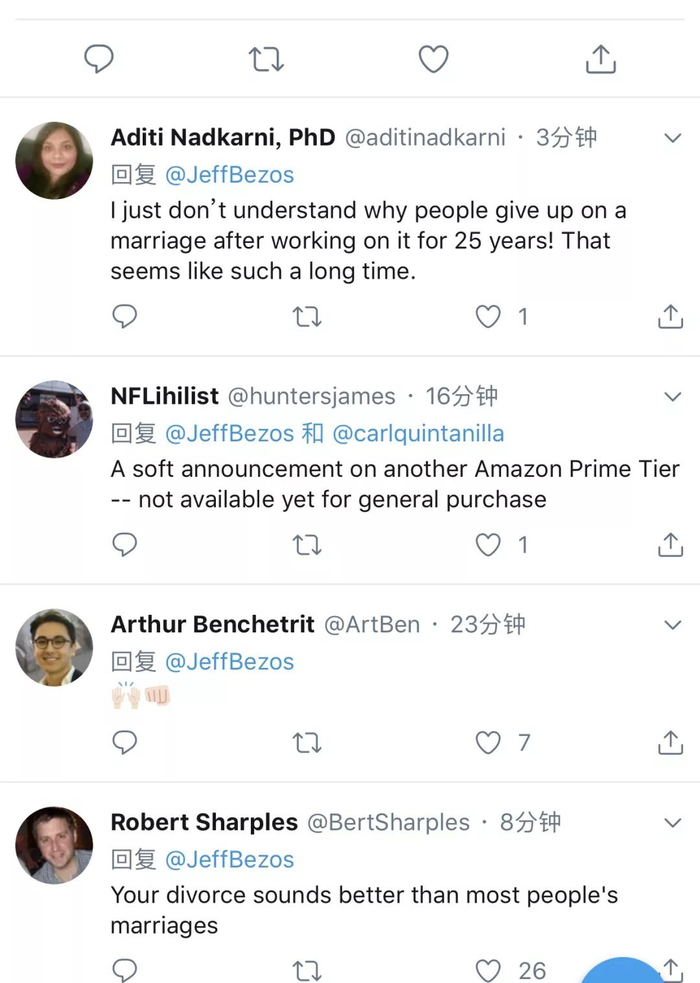
Task: Like Aditi Nadkarni's tweet
Action: 488,317
